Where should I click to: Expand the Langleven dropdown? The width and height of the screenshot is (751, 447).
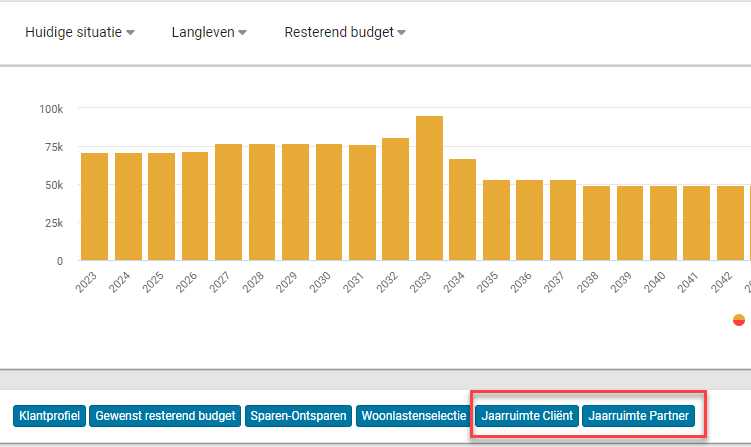pos(208,32)
